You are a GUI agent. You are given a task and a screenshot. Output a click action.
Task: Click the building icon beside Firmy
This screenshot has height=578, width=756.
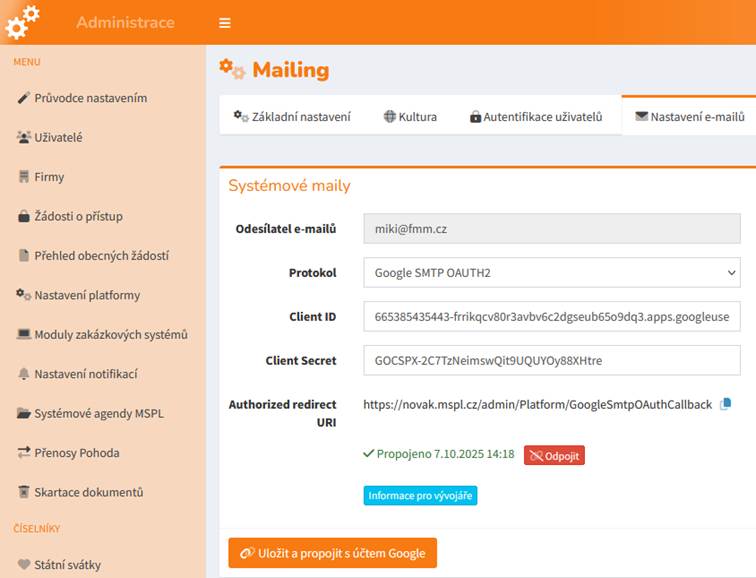pyautogui.click(x=24, y=176)
